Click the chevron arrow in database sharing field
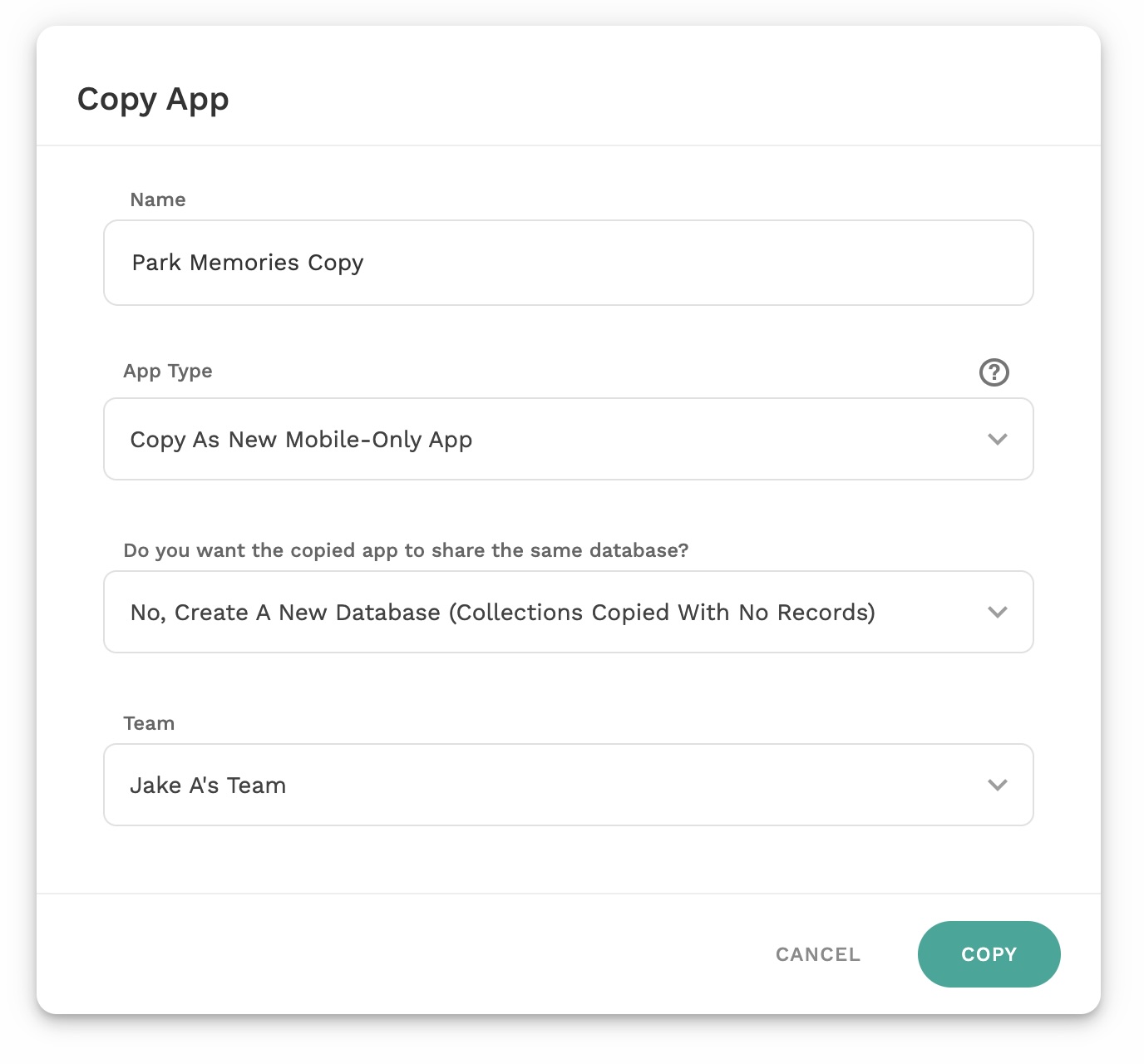 pyautogui.click(x=997, y=612)
